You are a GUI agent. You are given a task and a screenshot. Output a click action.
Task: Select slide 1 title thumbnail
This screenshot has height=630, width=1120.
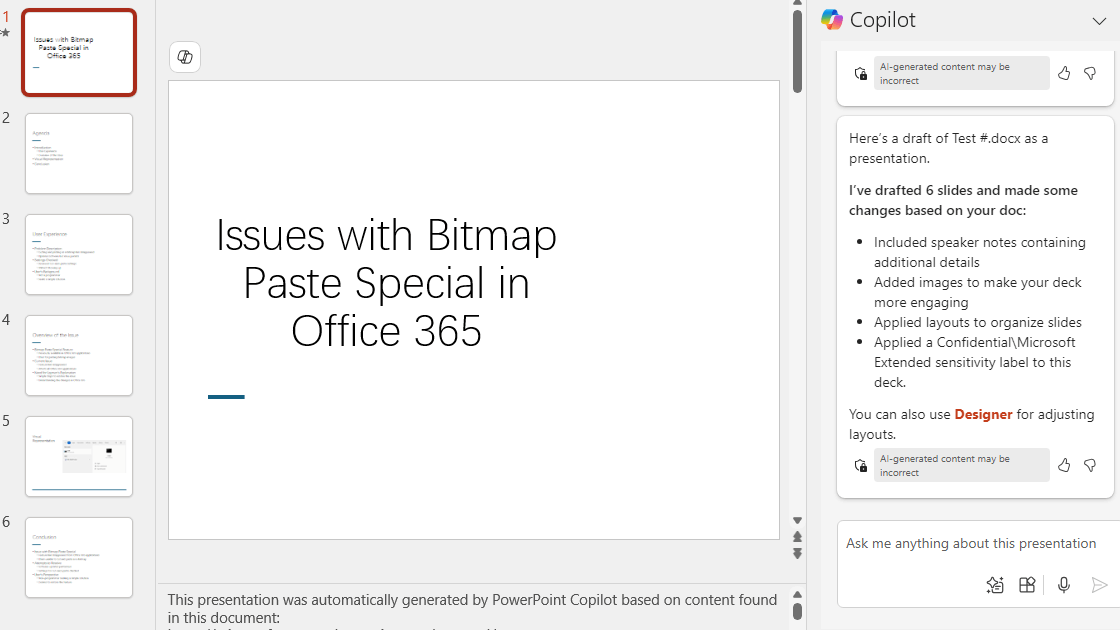(79, 53)
